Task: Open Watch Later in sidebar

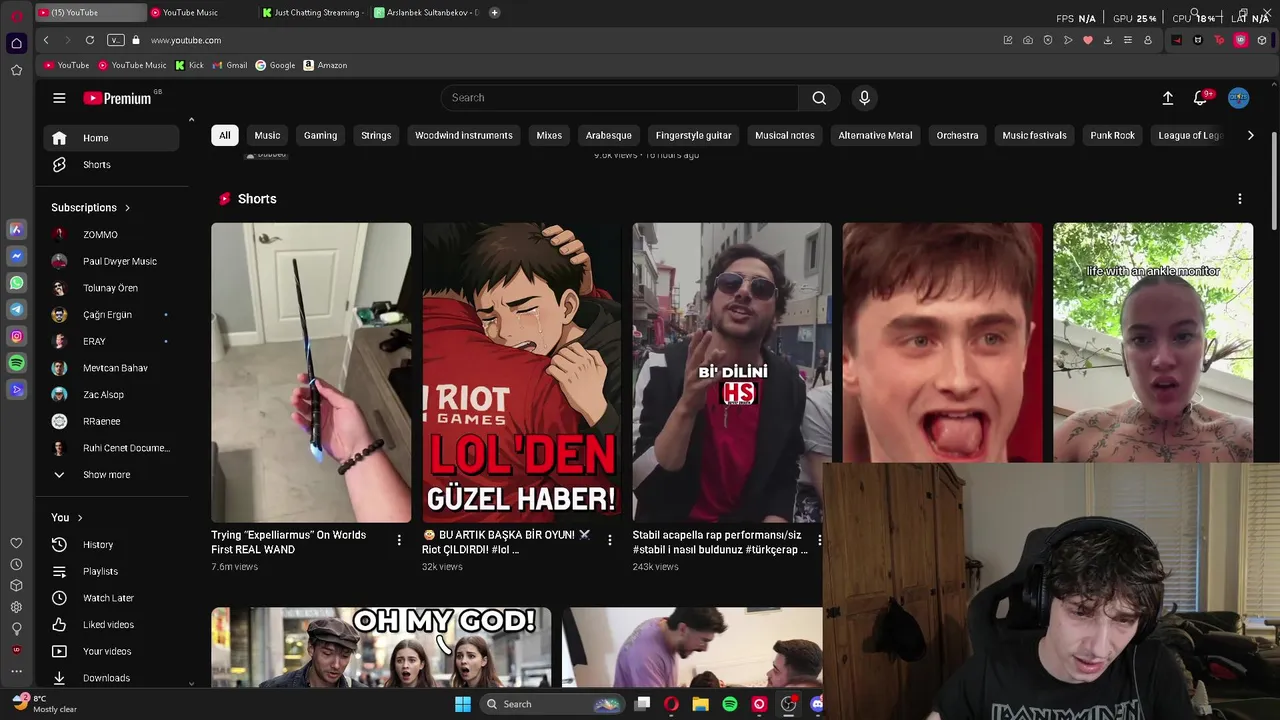Action: point(111,598)
